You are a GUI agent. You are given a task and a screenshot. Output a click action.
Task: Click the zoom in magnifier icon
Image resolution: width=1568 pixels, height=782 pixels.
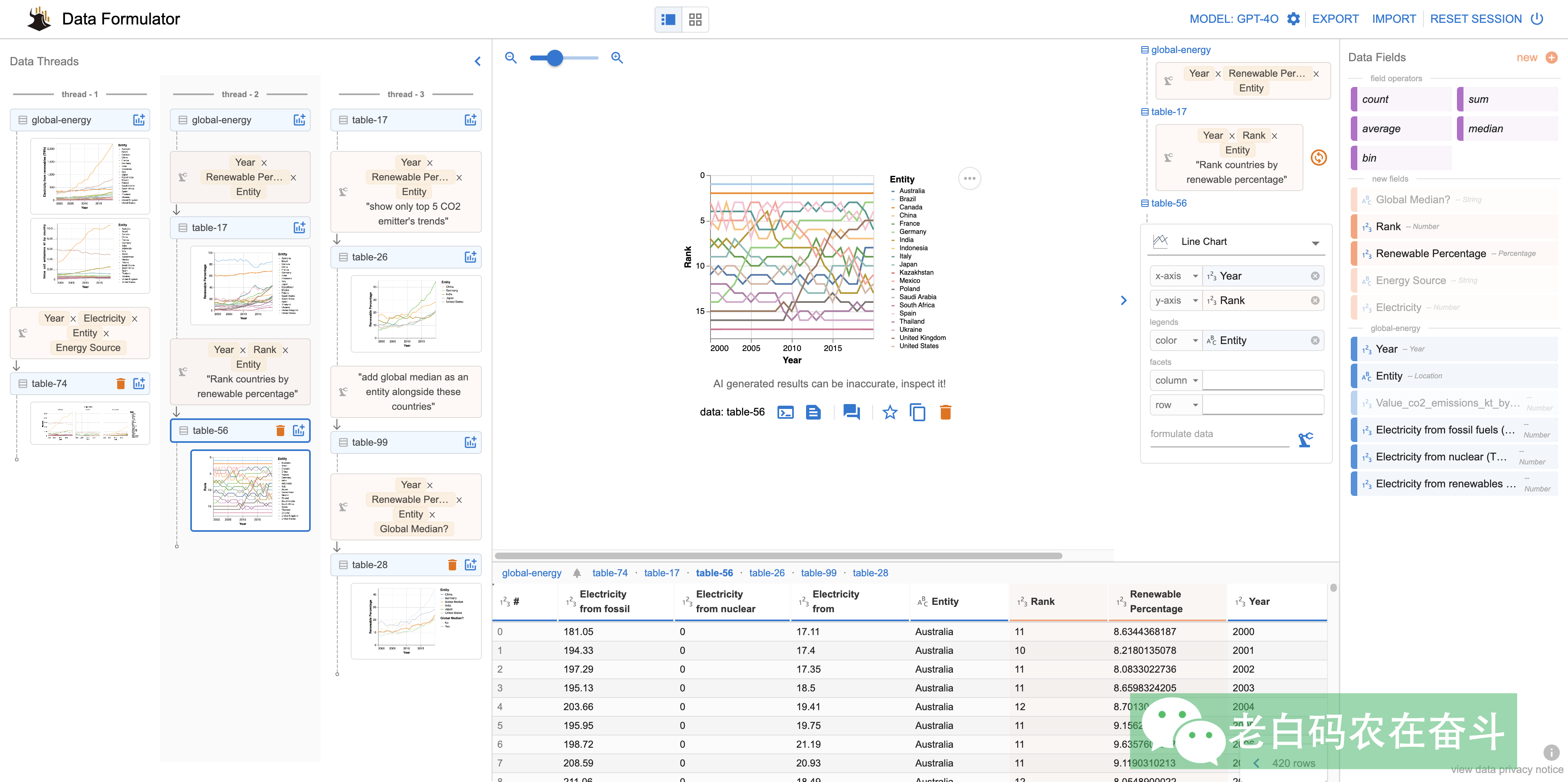(x=617, y=58)
